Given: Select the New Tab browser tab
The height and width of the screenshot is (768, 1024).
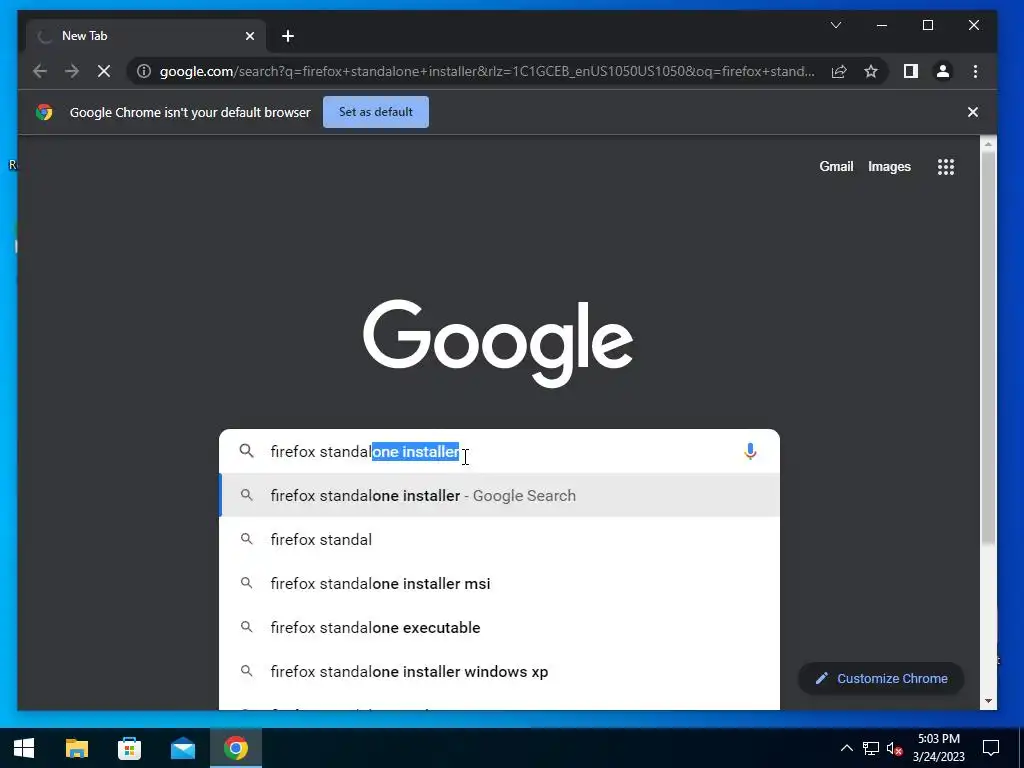Looking at the screenshot, I should point(145,36).
